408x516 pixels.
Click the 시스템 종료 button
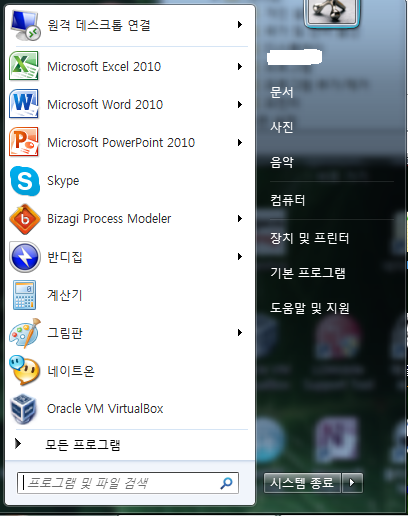[302, 482]
